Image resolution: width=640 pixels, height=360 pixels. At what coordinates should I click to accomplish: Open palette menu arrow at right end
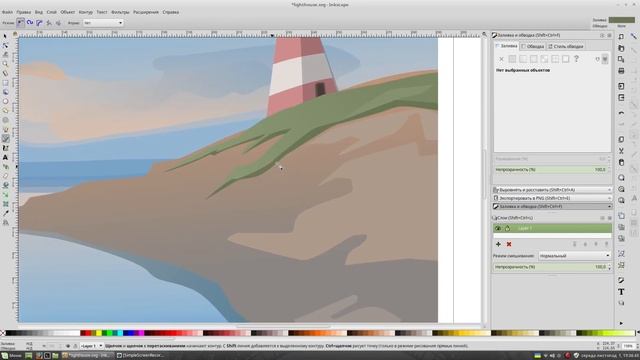(x=638, y=333)
